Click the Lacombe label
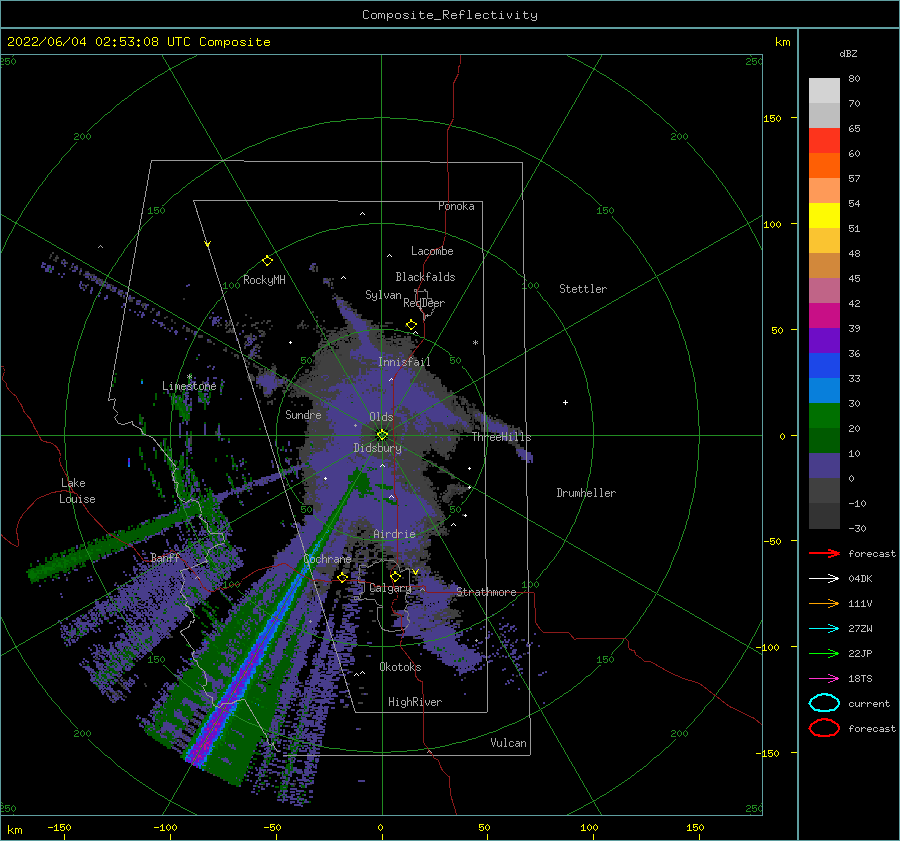The height and width of the screenshot is (841, 900). click(432, 251)
